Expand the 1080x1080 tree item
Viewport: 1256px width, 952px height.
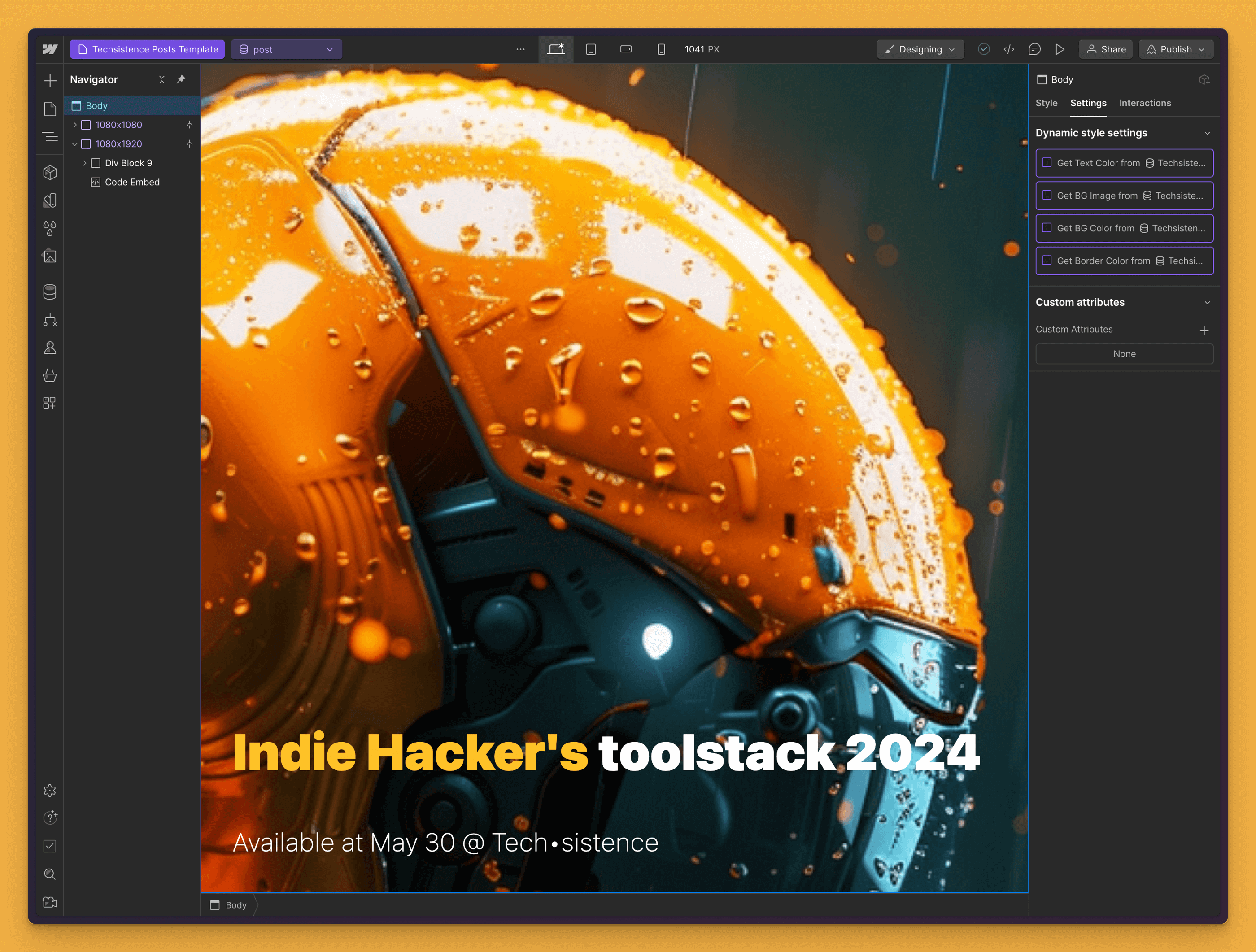pos(75,125)
